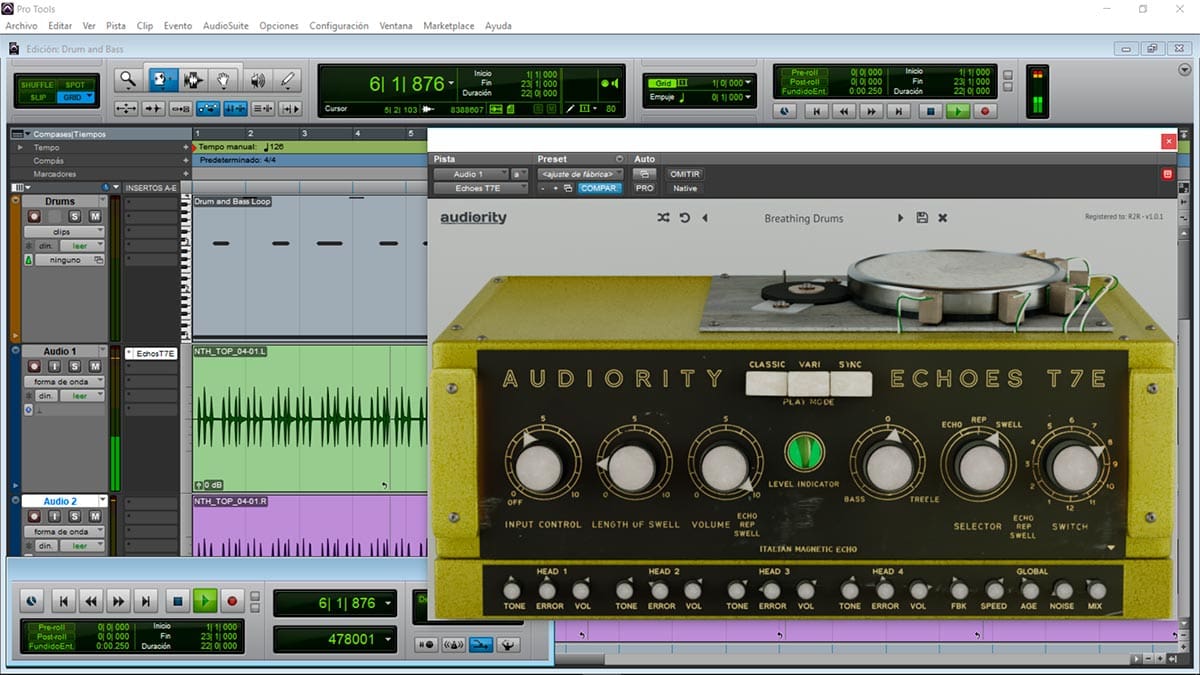Click green Play in top transport
Image resolution: width=1200 pixels, height=675 pixels.
click(x=958, y=112)
